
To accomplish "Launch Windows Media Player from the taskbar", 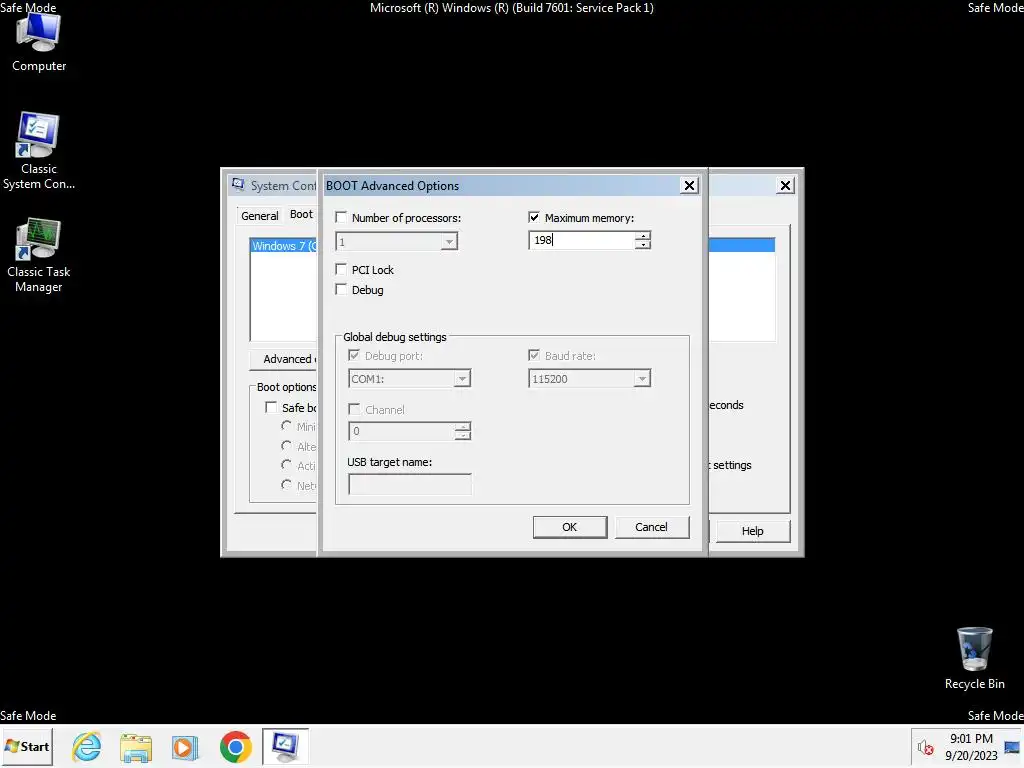I will pos(185,746).
